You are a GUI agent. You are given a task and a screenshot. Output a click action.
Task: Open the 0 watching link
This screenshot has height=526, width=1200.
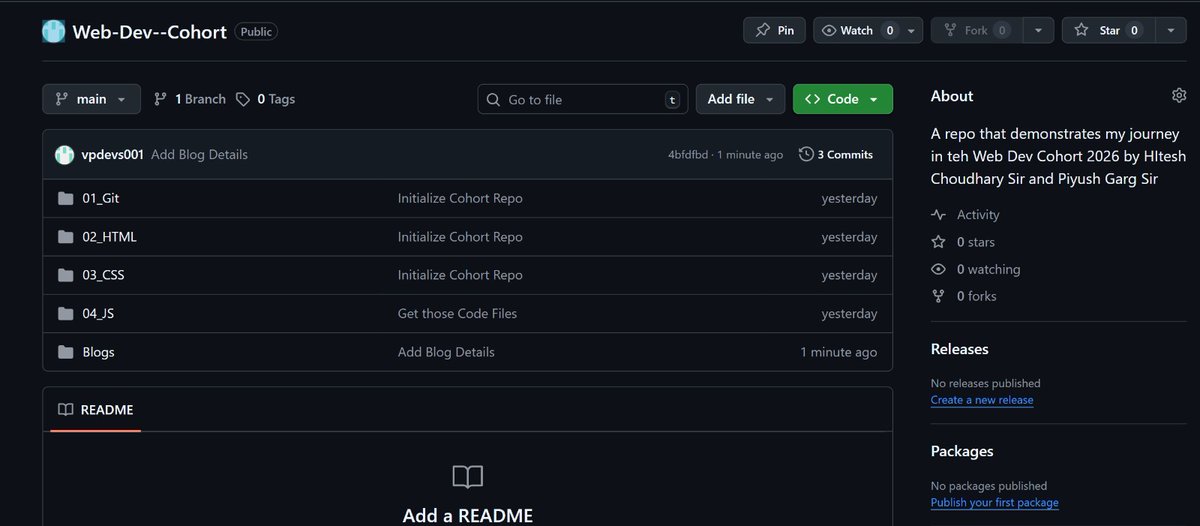[x=976, y=269]
